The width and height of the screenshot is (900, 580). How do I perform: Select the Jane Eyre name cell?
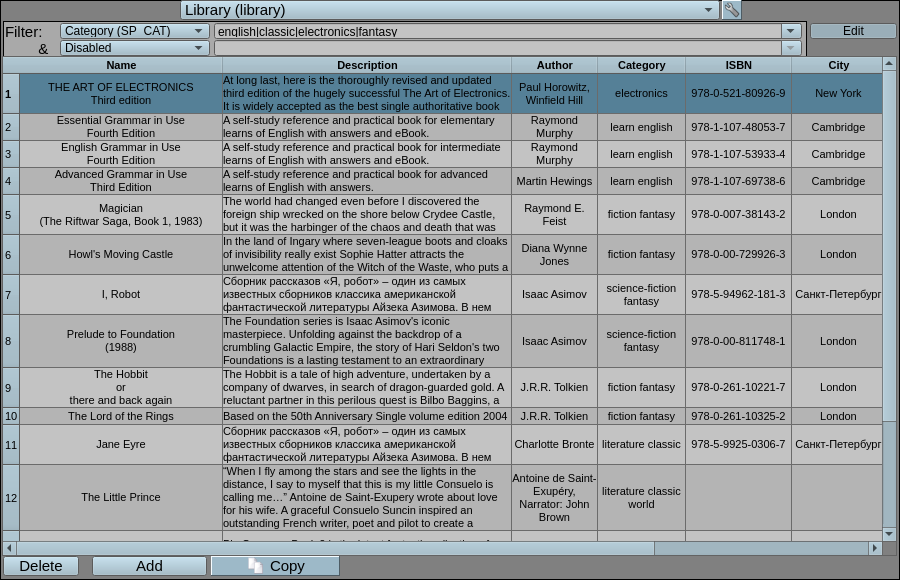[121, 444]
